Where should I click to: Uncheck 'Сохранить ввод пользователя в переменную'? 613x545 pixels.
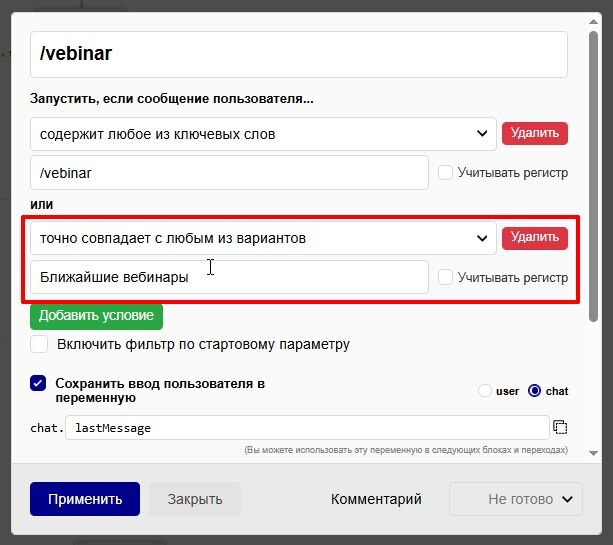point(38,384)
